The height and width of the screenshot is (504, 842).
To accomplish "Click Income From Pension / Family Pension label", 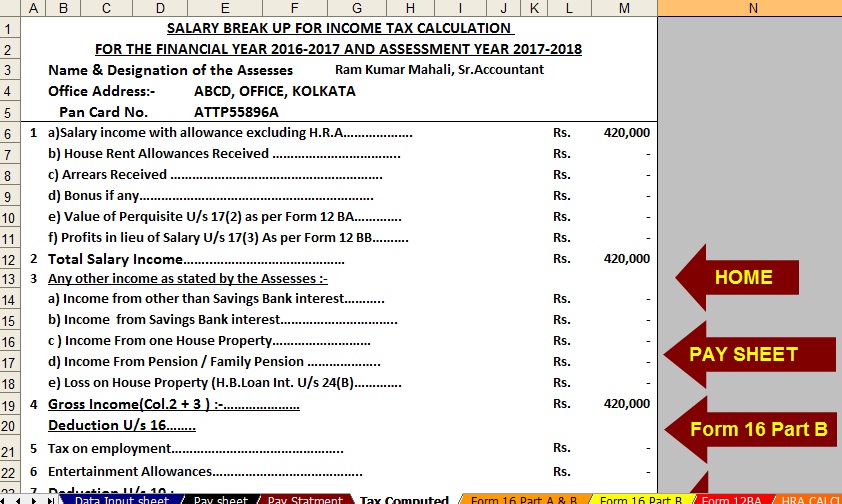I will [214, 362].
